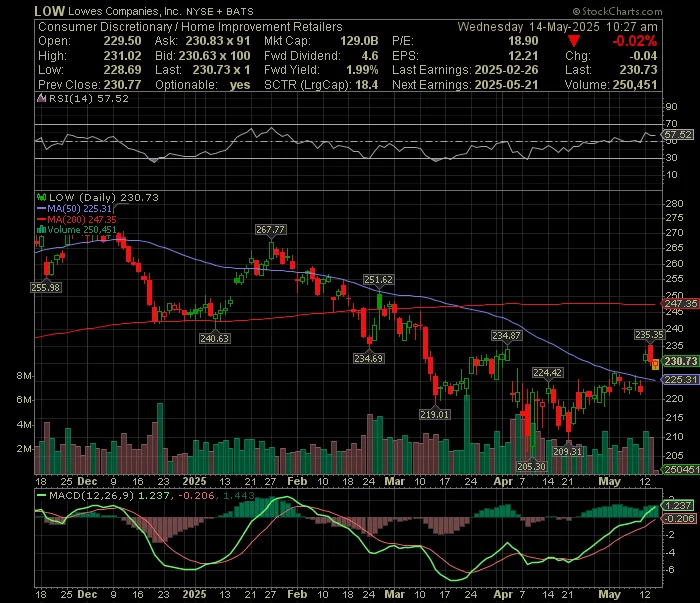
Task: Click the Last Earnings 2025-02-26 date
Action: [506, 70]
